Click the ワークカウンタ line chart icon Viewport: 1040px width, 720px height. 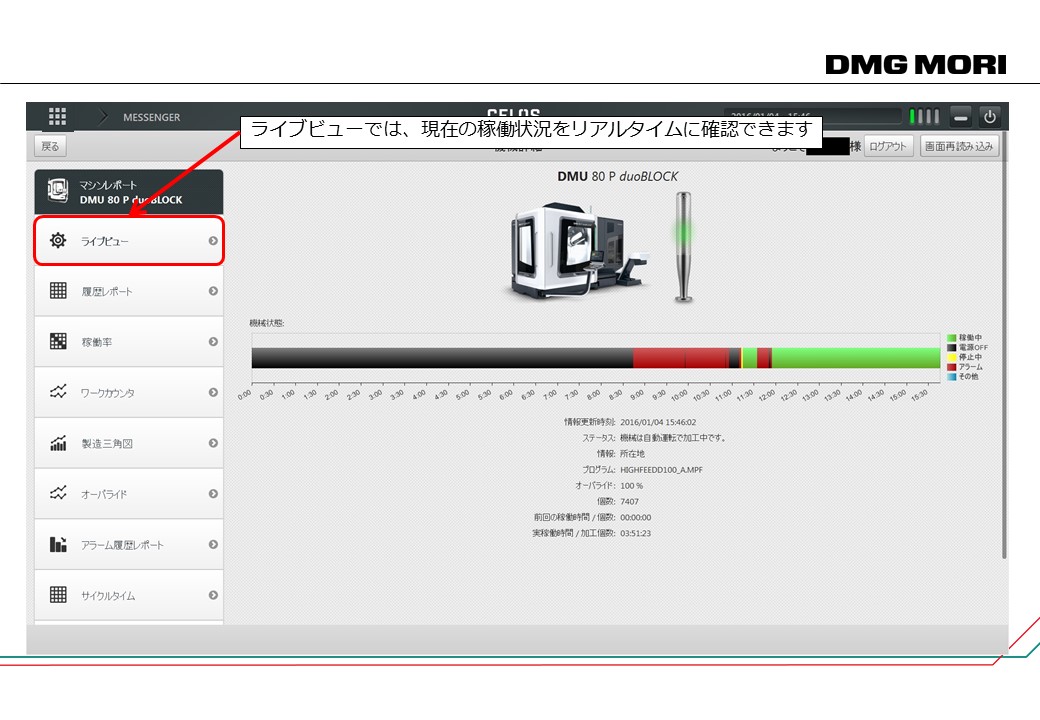pyautogui.click(x=58, y=392)
